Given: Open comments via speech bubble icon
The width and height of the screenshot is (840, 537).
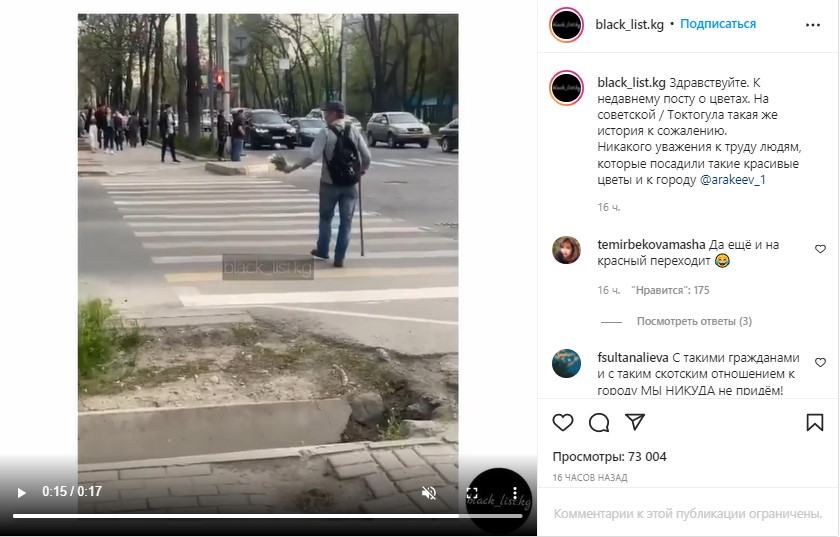Looking at the screenshot, I should 599,422.
